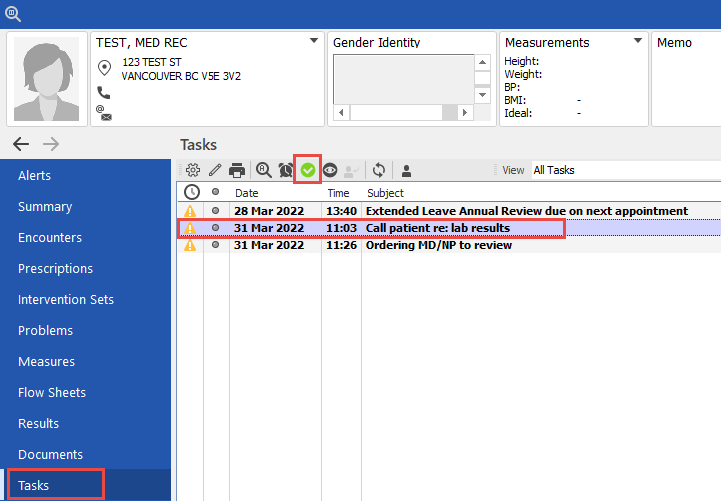721x501 pixels.
Task: Select Prescriptions in the sidebar menu
Action: pyautogui.click(x=55, y=269)
